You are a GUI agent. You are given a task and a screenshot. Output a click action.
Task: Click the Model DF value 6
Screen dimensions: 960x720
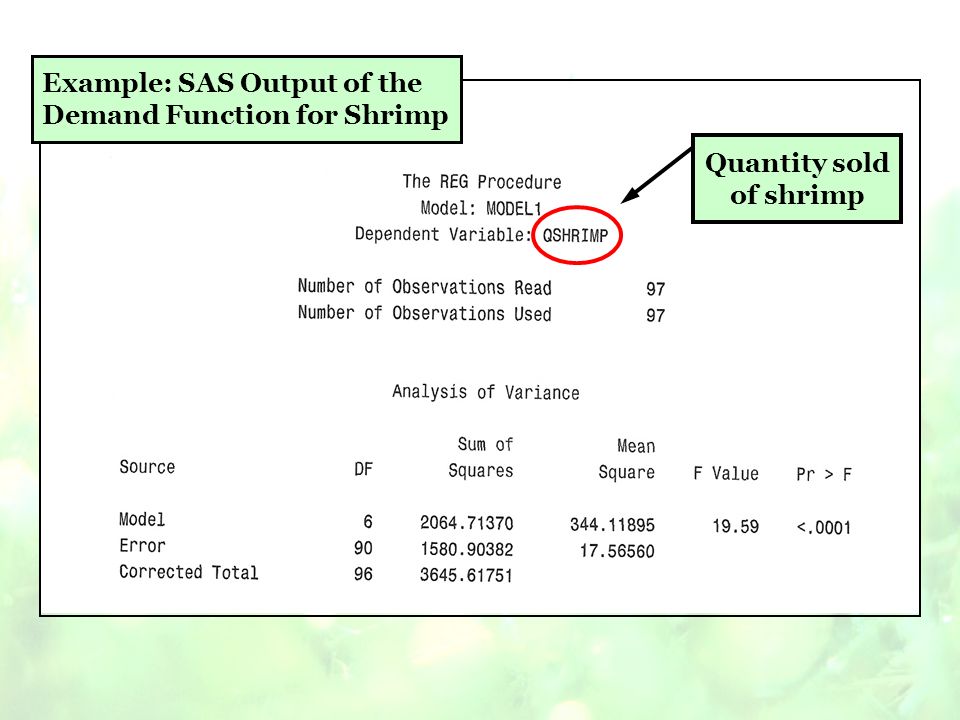click(367, 522)
